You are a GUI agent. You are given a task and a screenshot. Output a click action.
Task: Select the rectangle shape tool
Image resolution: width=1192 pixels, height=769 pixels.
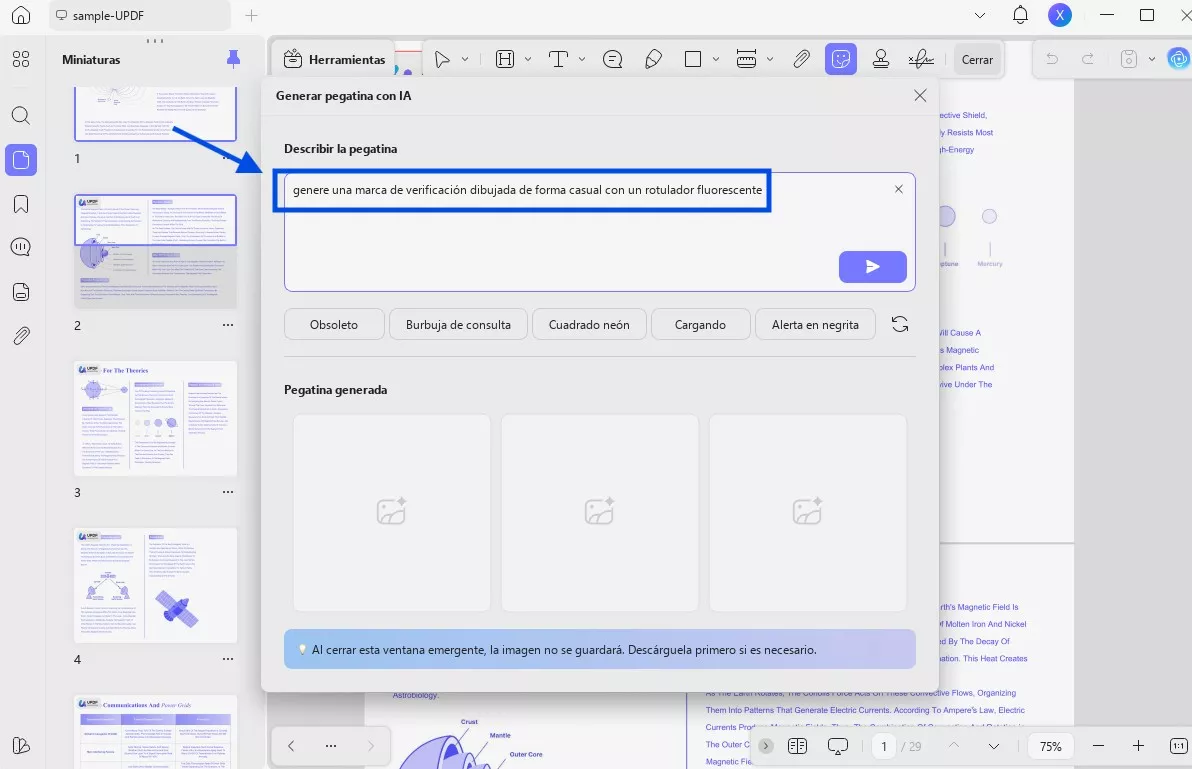tap(693, 59)
